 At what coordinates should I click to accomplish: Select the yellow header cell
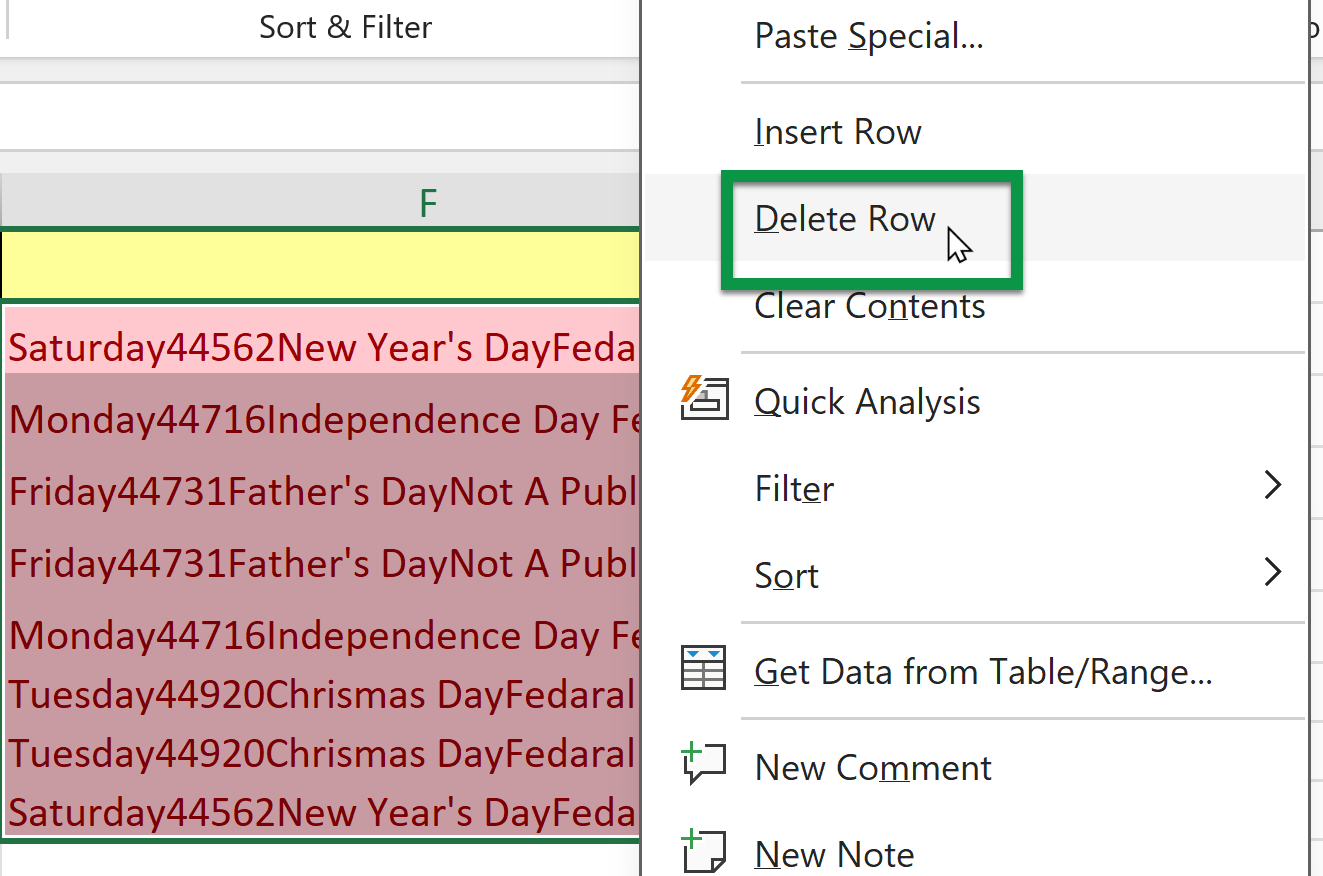tap(320, 264)
